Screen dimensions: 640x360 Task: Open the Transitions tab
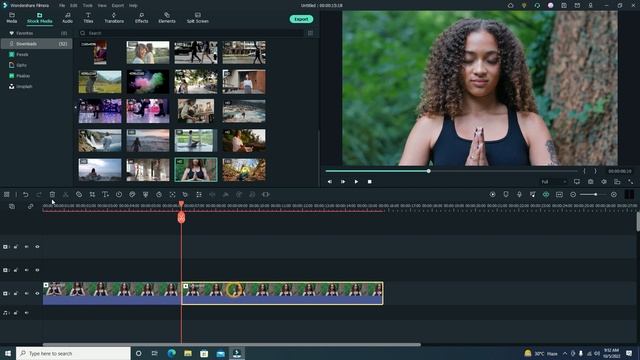point(114,18)
